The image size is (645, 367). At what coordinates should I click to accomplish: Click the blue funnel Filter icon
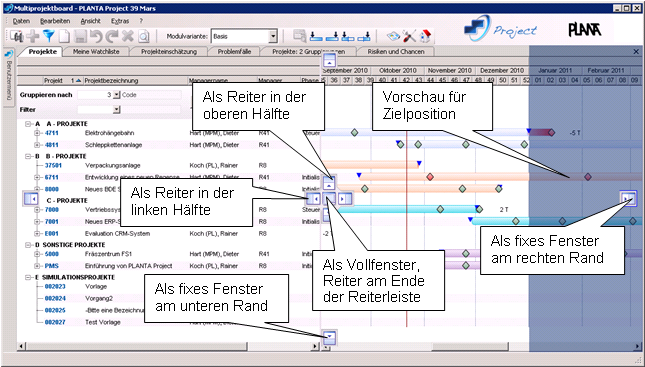pos(49,36)
